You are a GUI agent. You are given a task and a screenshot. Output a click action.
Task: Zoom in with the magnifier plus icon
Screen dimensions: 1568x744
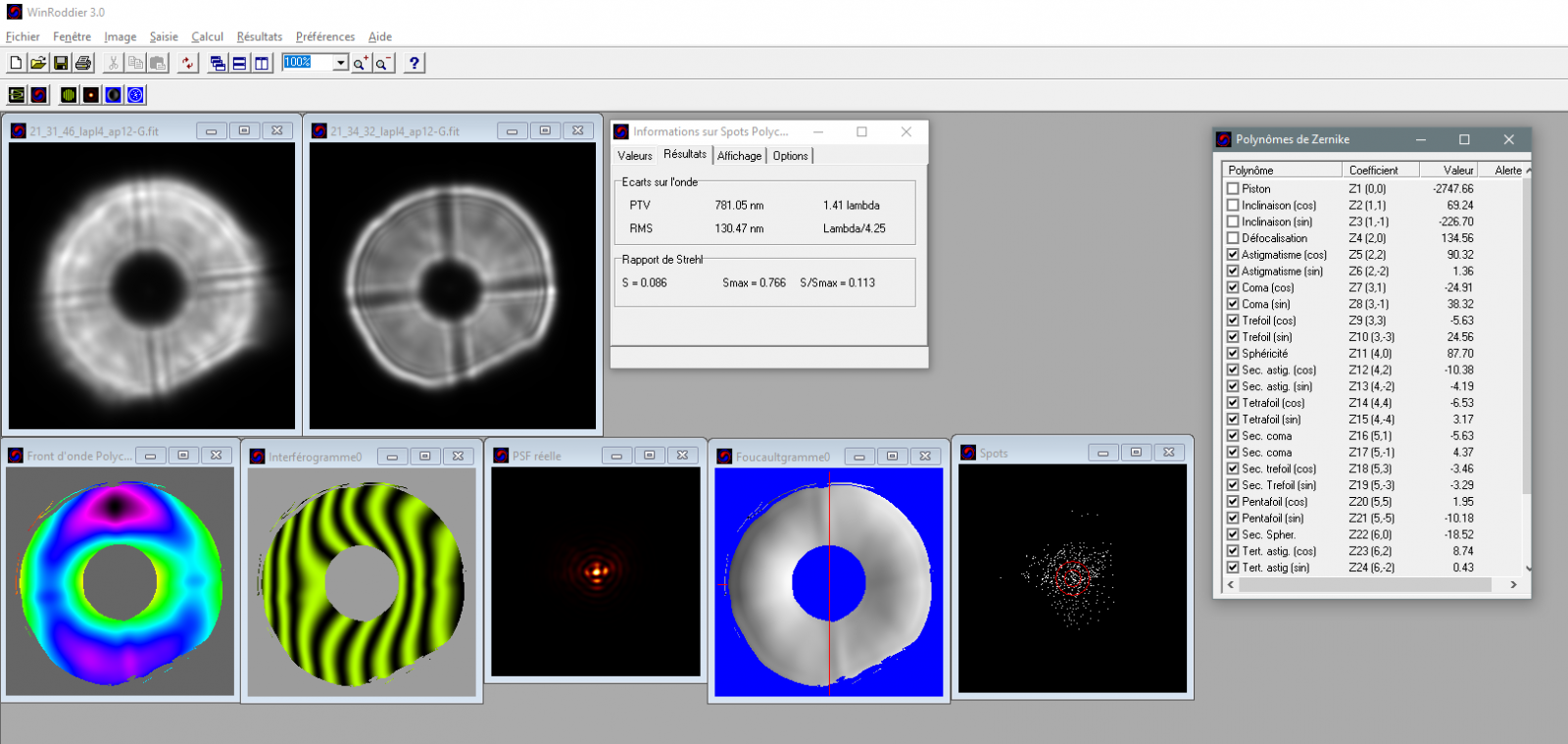pos(362,63)
